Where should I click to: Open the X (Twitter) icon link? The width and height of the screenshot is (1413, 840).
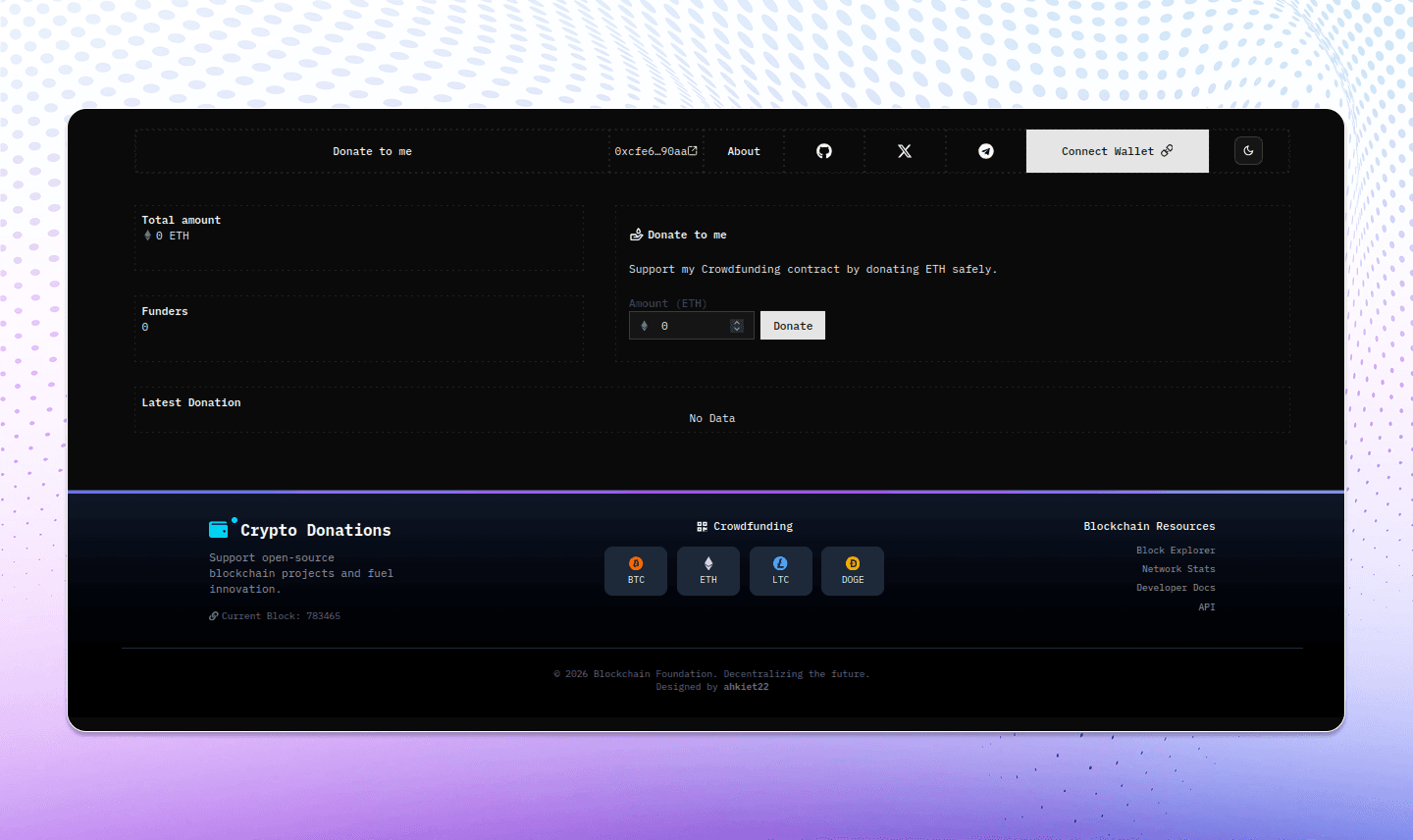[x=905, y=151]
